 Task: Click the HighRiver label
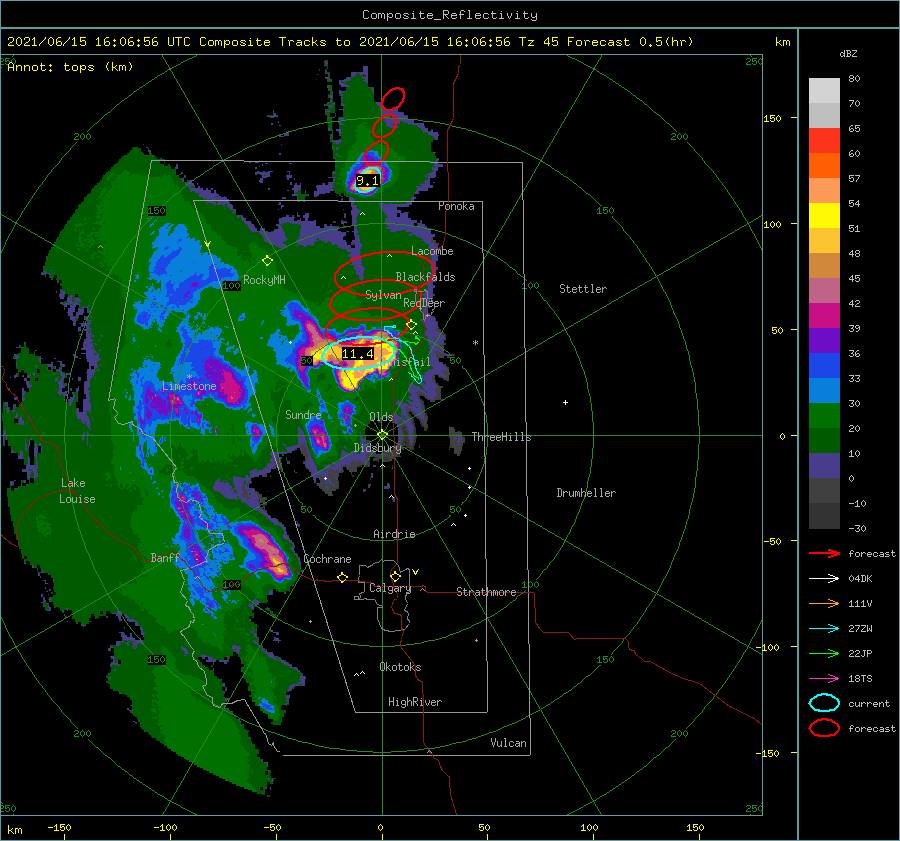[415, 702]
